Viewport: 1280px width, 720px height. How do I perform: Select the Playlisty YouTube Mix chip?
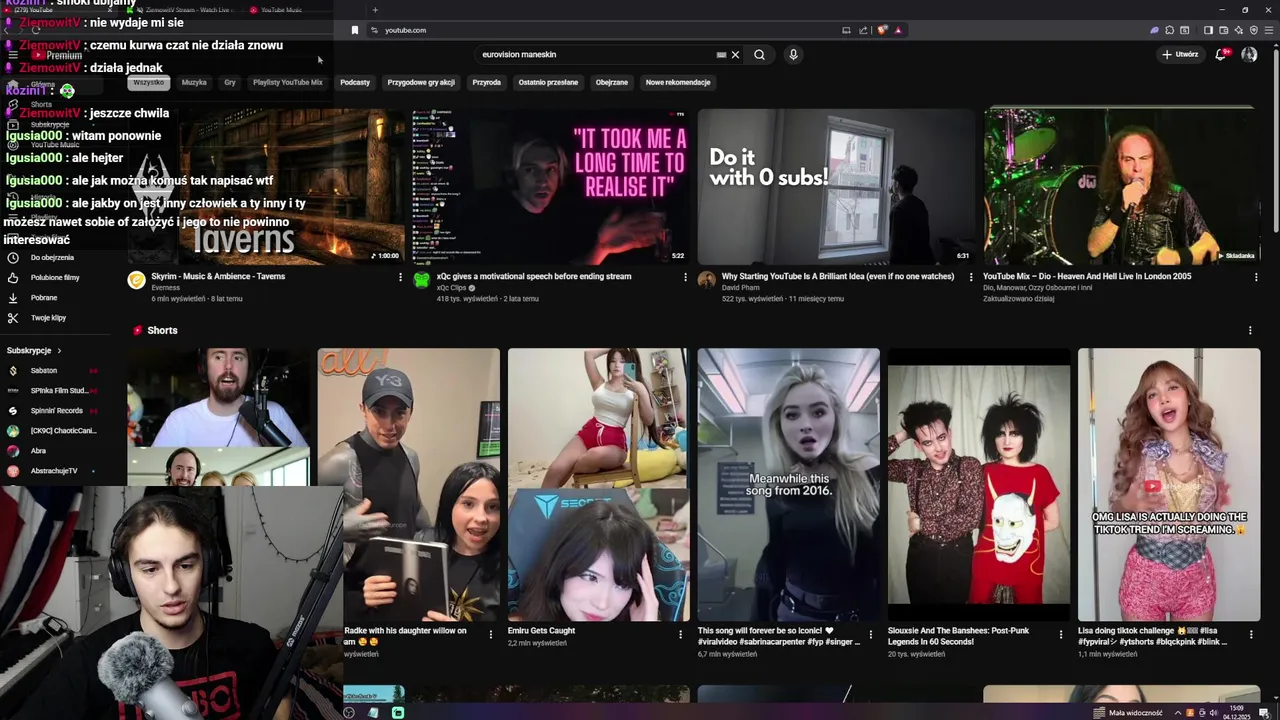(x=288, y=83)
